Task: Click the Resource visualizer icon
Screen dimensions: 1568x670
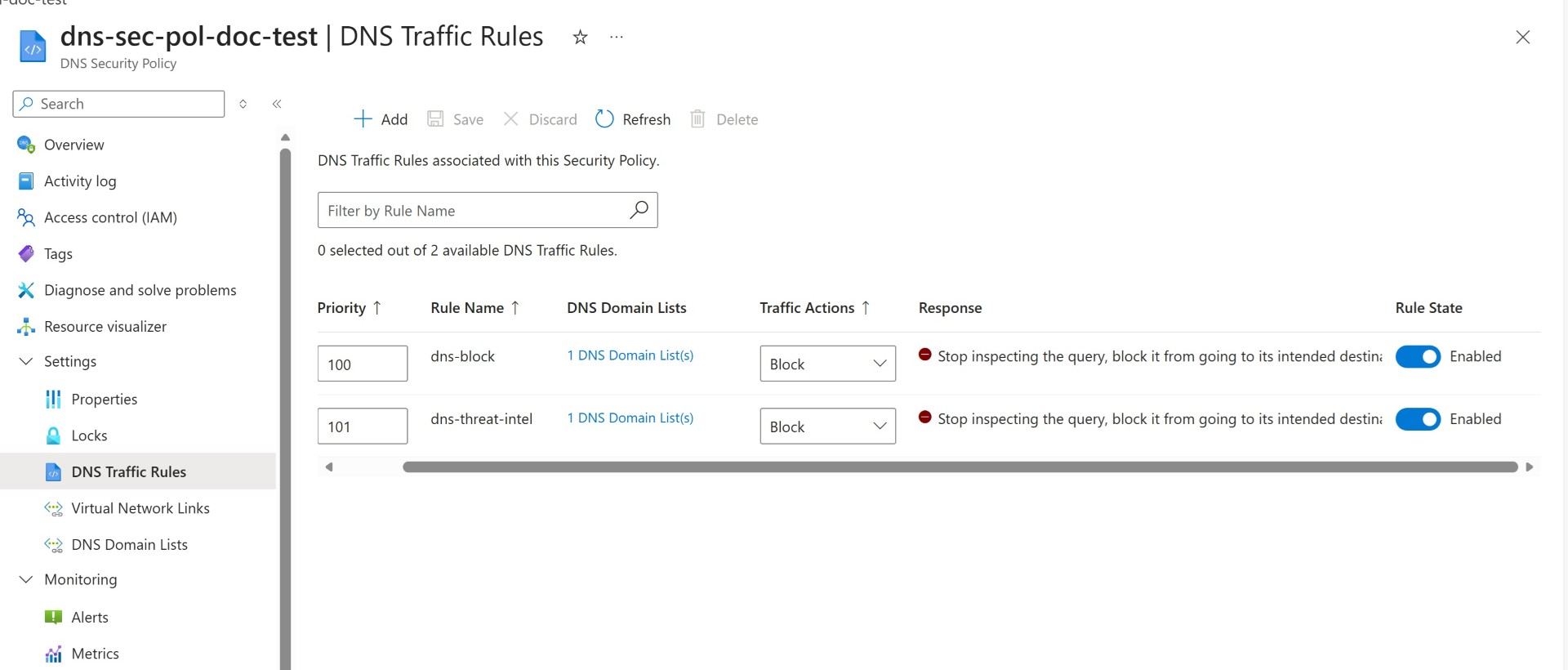Action: [26, 326]
